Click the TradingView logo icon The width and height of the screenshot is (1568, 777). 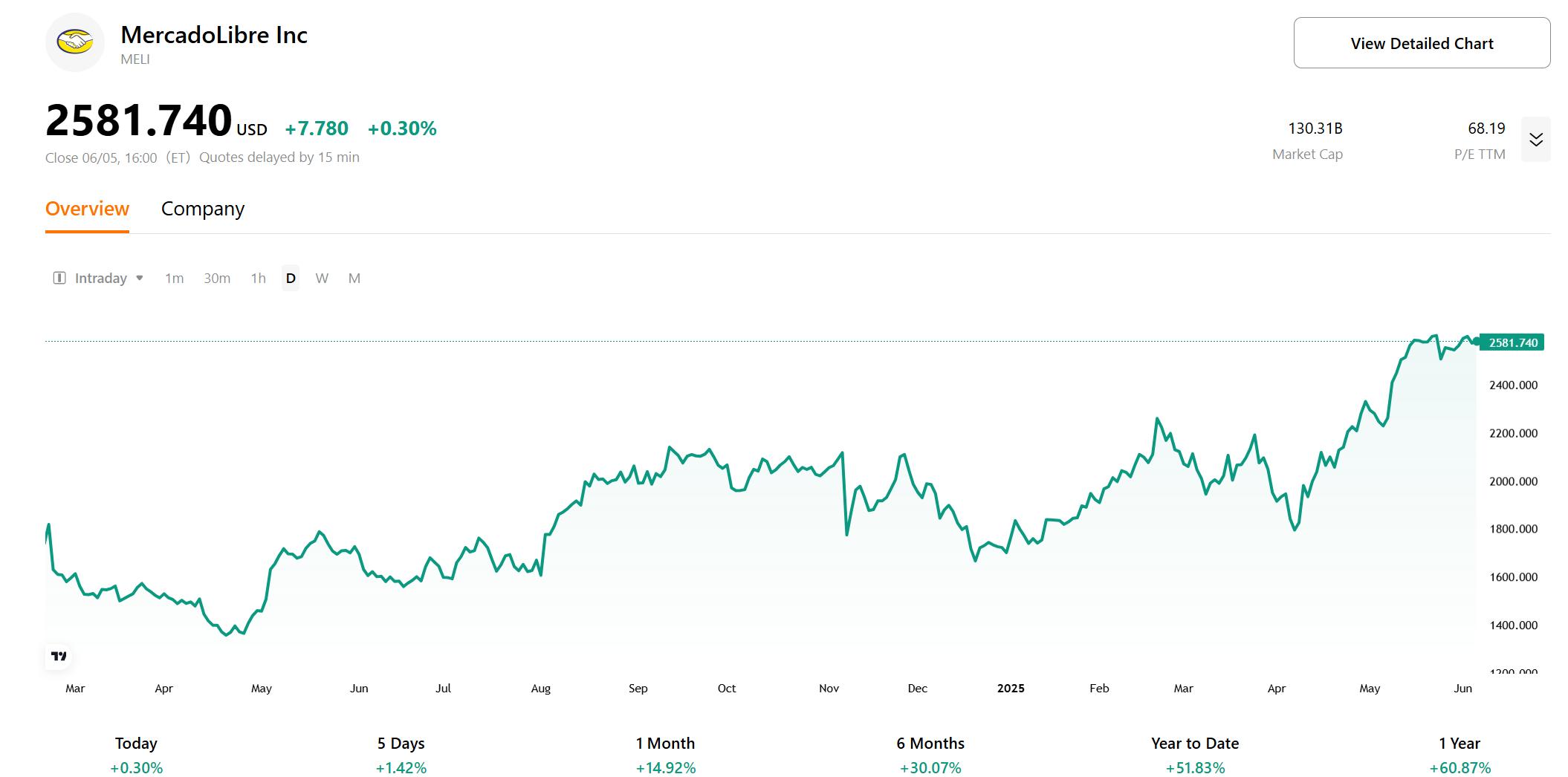59,656
